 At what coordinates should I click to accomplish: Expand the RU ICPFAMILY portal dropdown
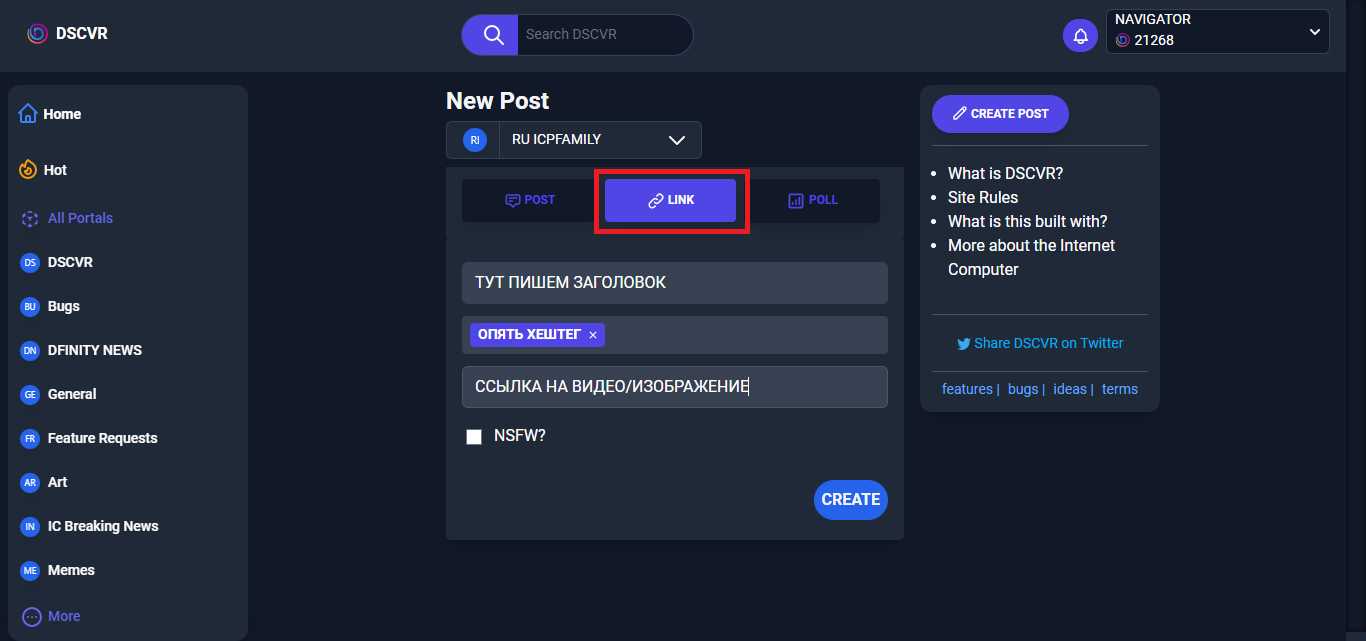coord(676,140)
